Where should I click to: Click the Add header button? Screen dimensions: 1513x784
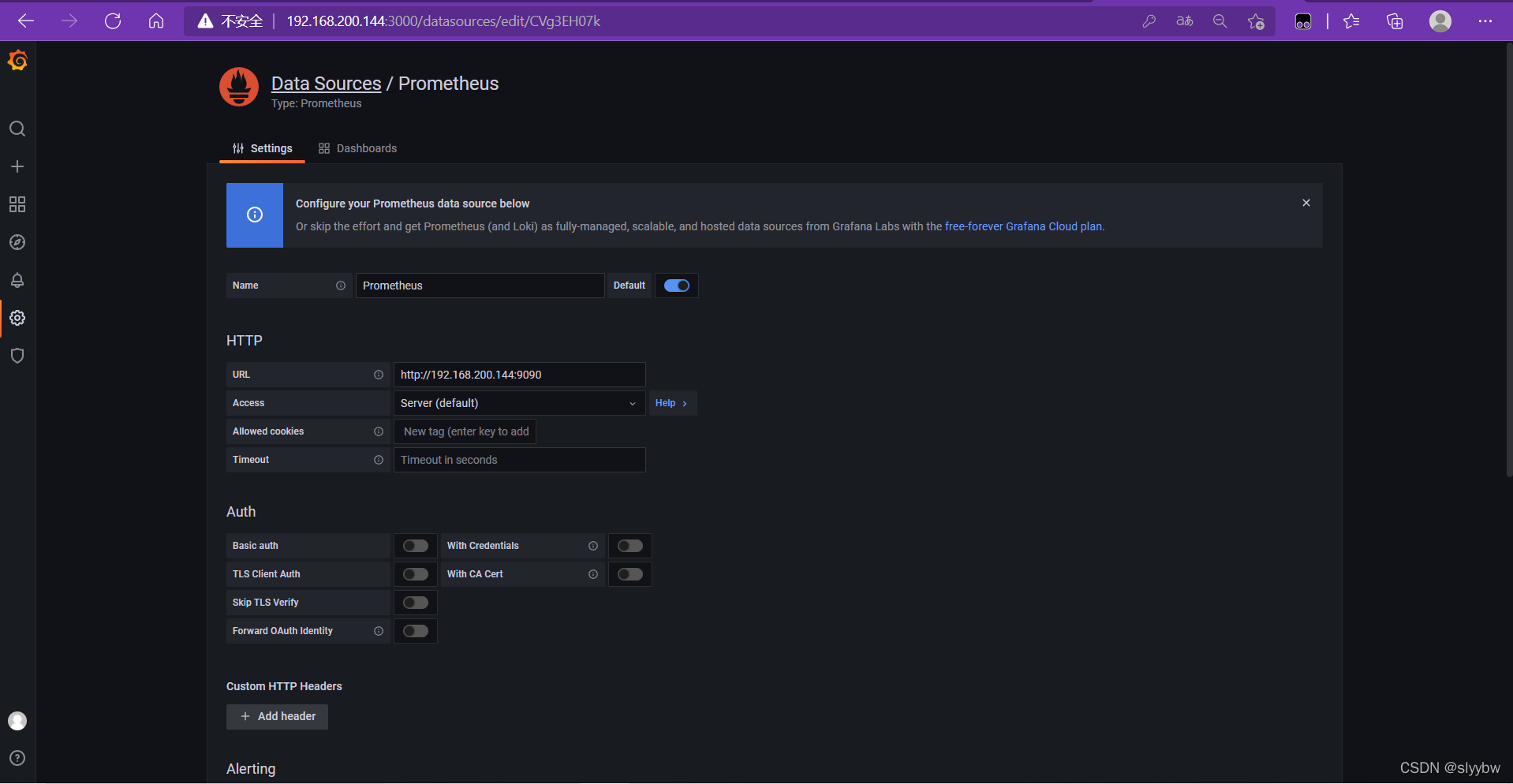[x=277, y=716]
